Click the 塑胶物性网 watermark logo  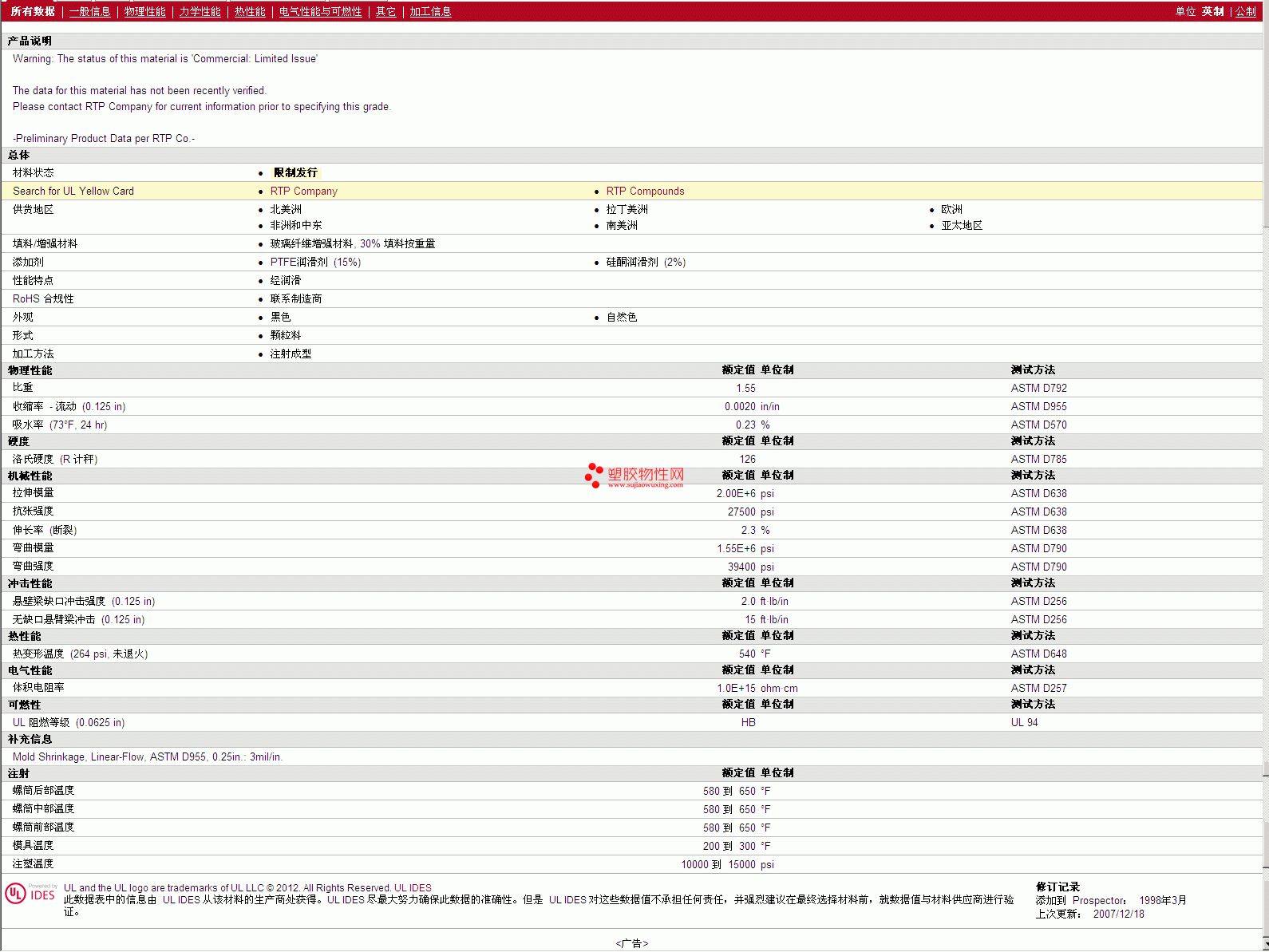pos(634,476)
